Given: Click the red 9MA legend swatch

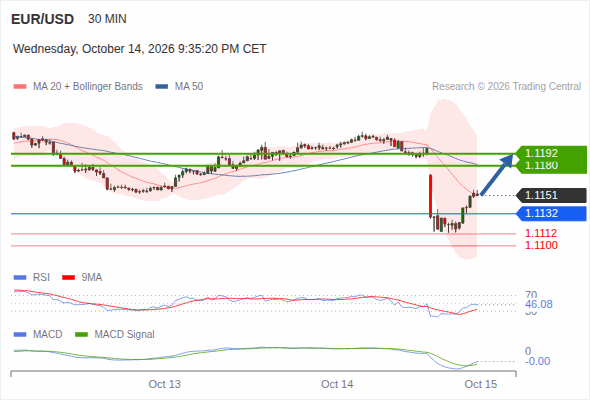Looking at the screenshot, I should click(68, 278).
